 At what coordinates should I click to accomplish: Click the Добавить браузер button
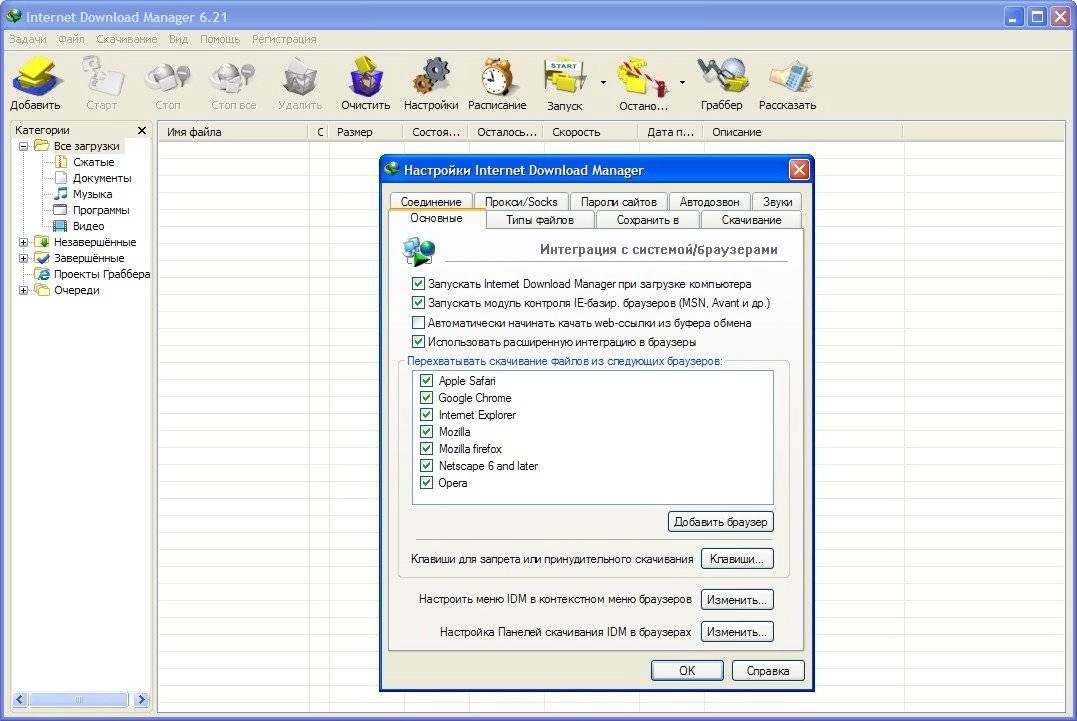[721, 522]
